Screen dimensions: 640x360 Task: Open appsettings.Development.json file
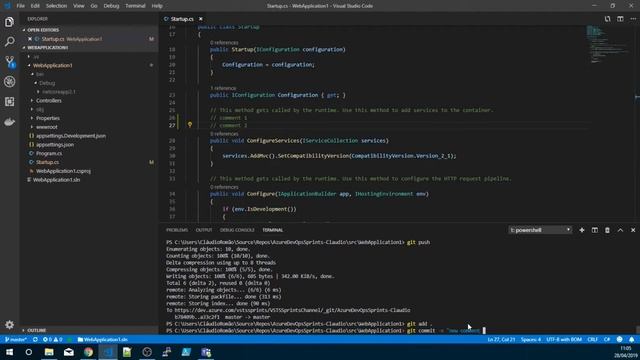coord(71,136)
